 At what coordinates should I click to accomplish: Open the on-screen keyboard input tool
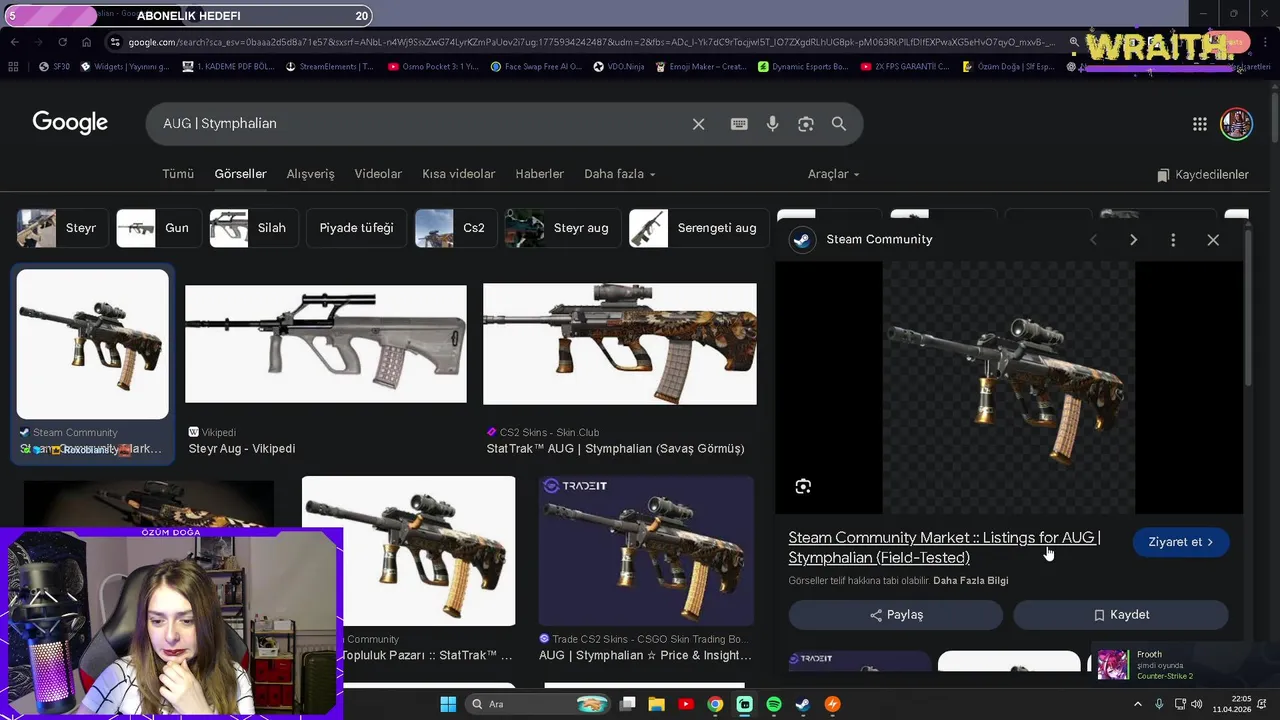pyautogui.click(x=739, y=124)
